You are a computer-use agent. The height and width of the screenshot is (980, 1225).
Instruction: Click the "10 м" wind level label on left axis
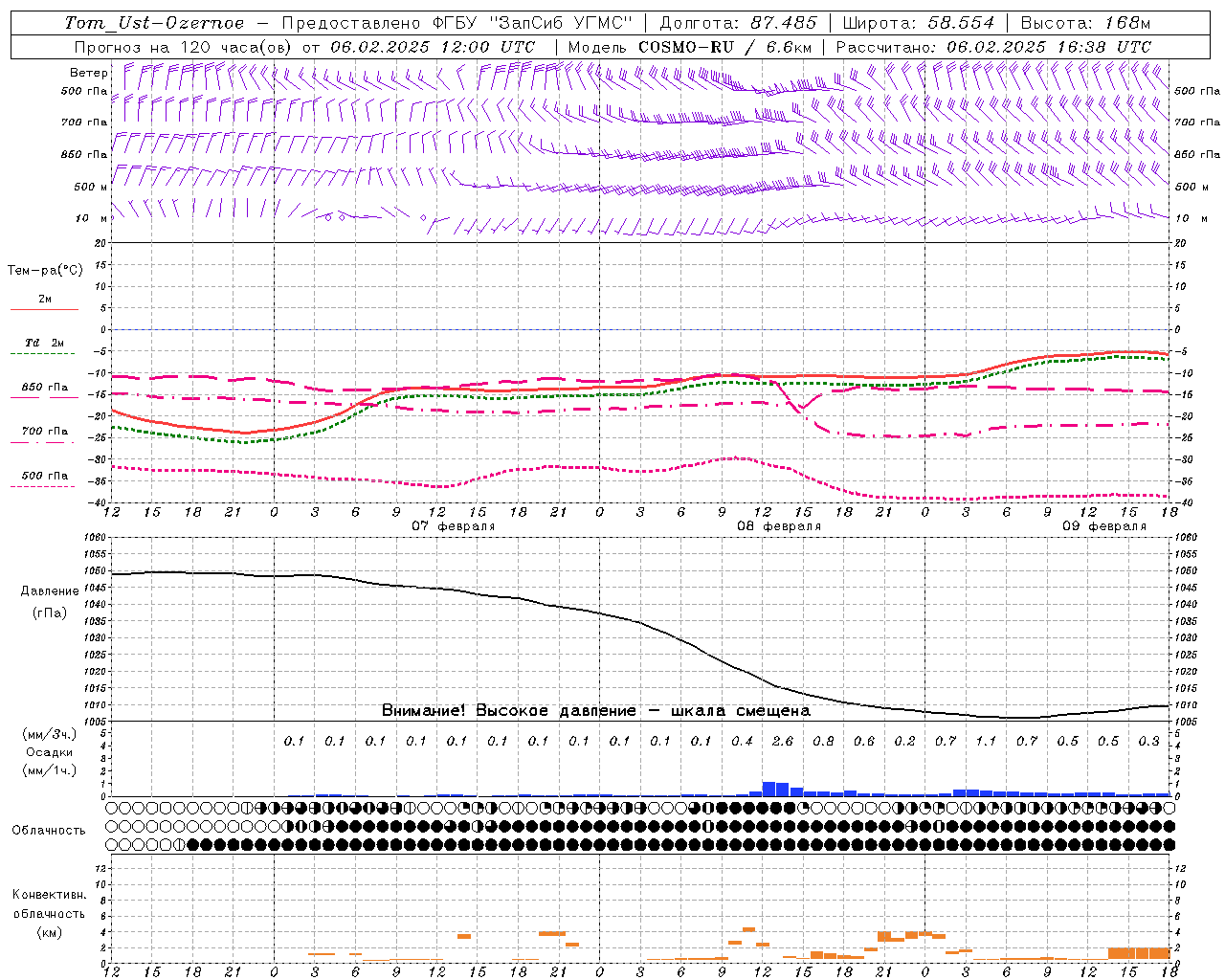pyautogui.click(x=91, y=218)
